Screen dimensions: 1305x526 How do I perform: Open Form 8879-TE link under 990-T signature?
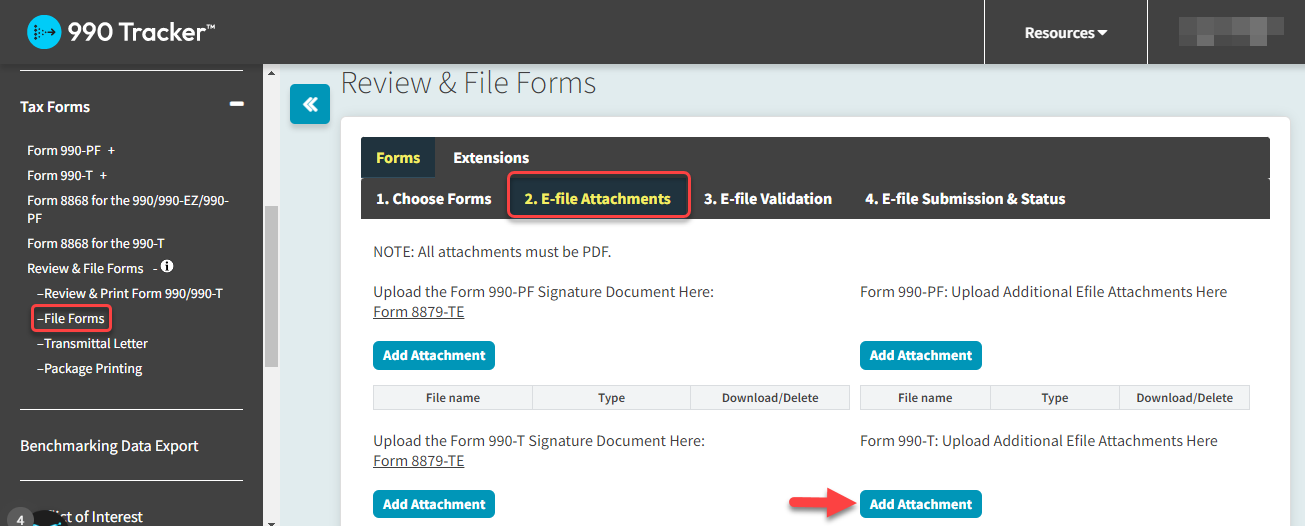418,461
